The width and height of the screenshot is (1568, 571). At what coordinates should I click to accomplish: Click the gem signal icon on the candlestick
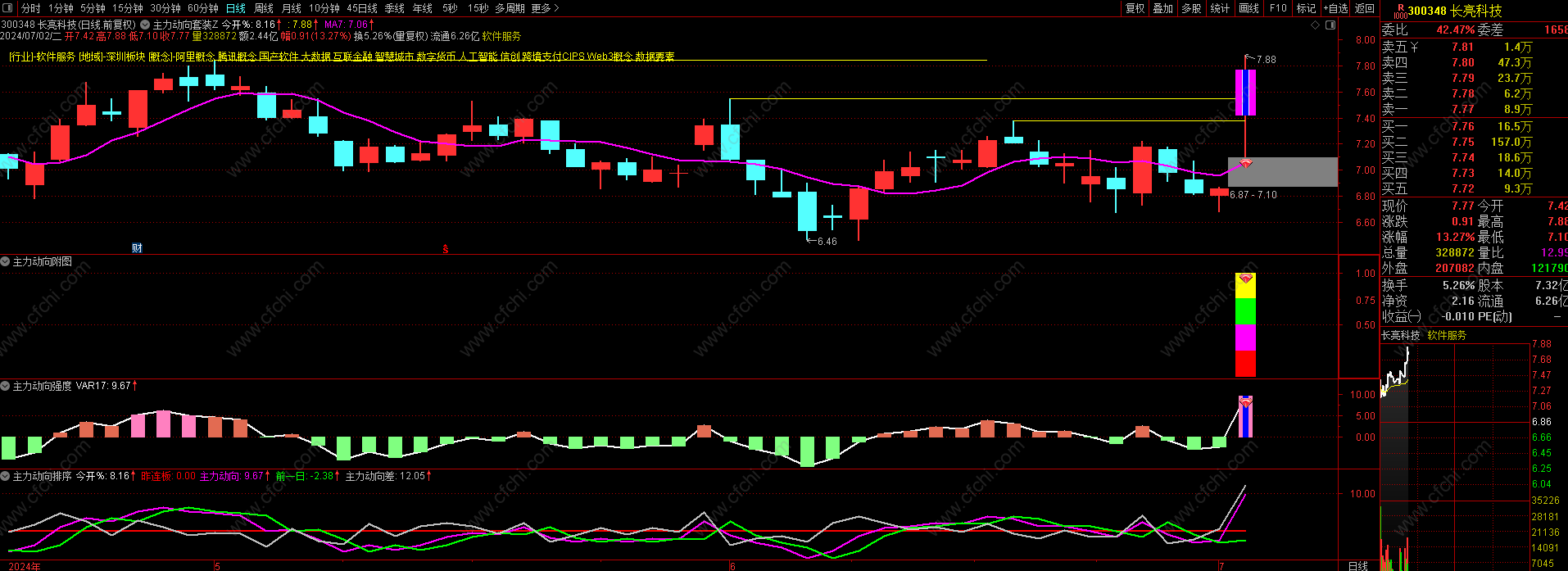click(x=1245, y=164)
